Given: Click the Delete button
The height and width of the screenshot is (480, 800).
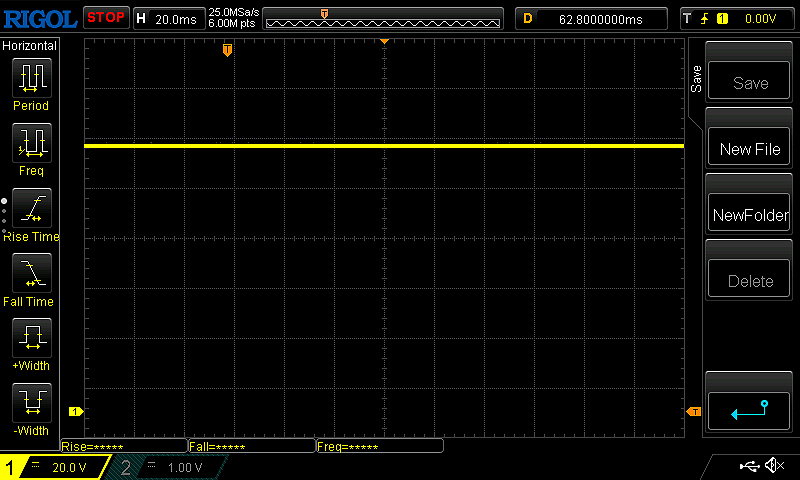Looking at the screenshot, I should pos(749,279).
